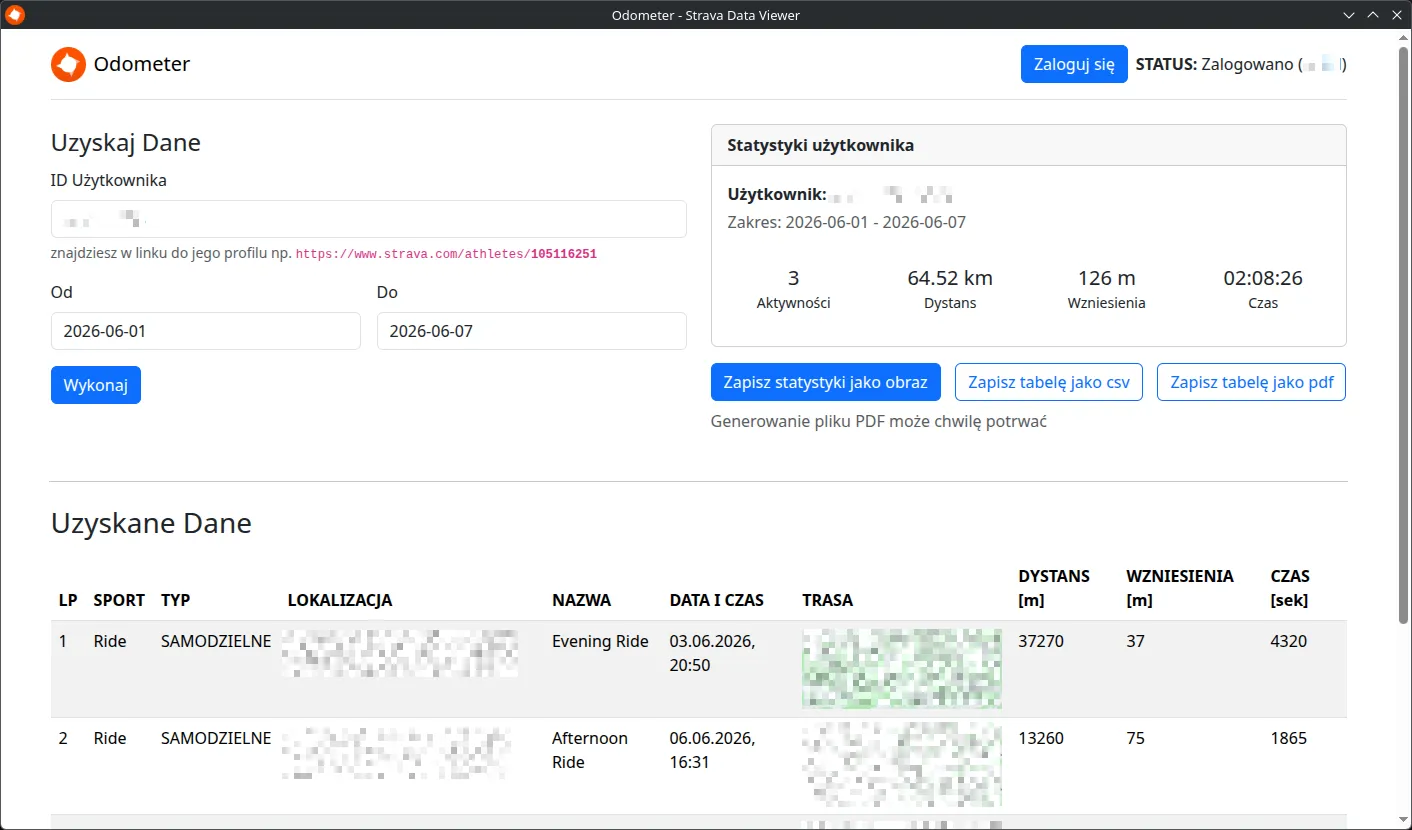Open the route map thumbnail for Afternoon Ride

click(902, 766)
